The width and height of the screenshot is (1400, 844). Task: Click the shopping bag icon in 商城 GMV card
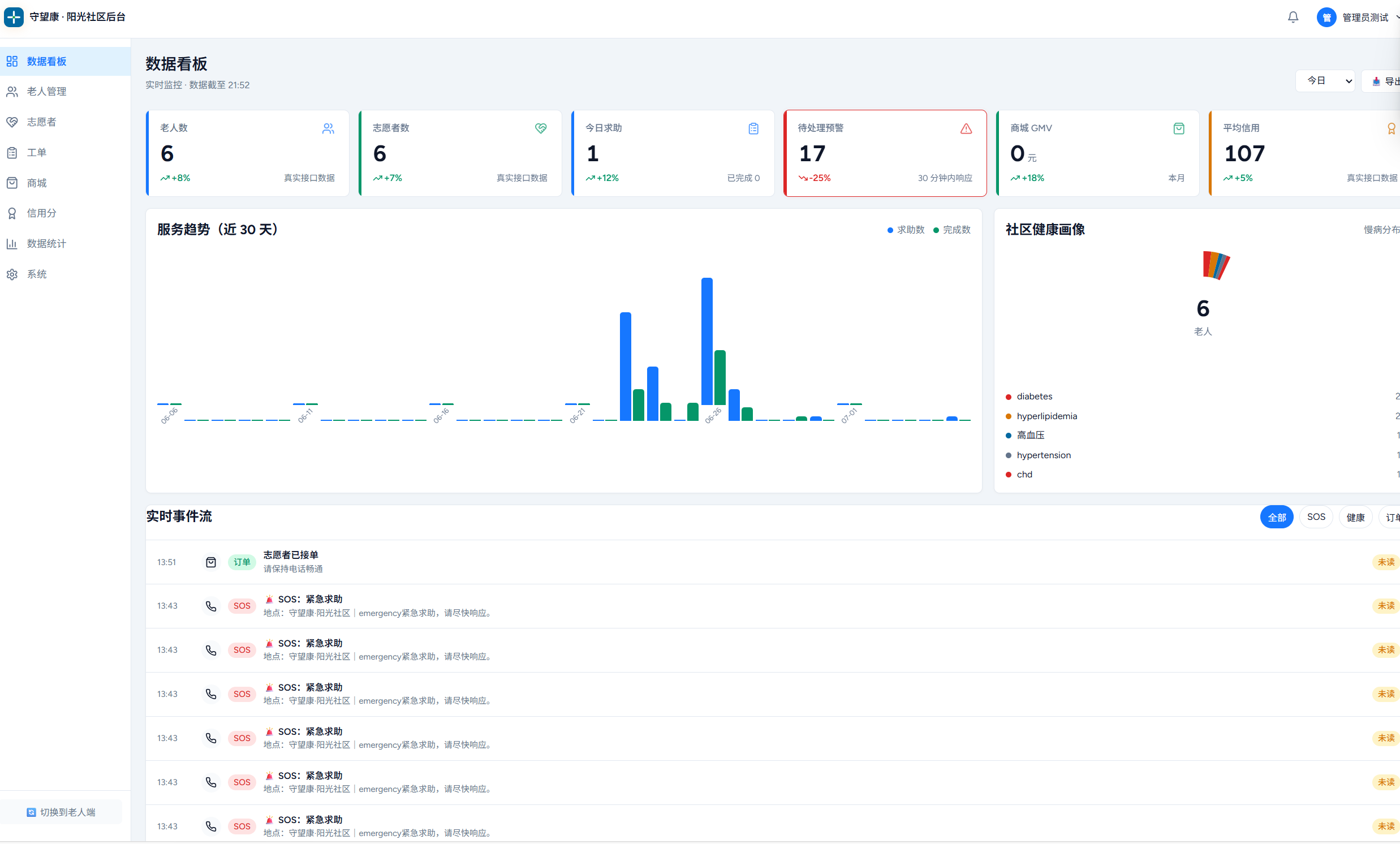tap(1178, 128)
